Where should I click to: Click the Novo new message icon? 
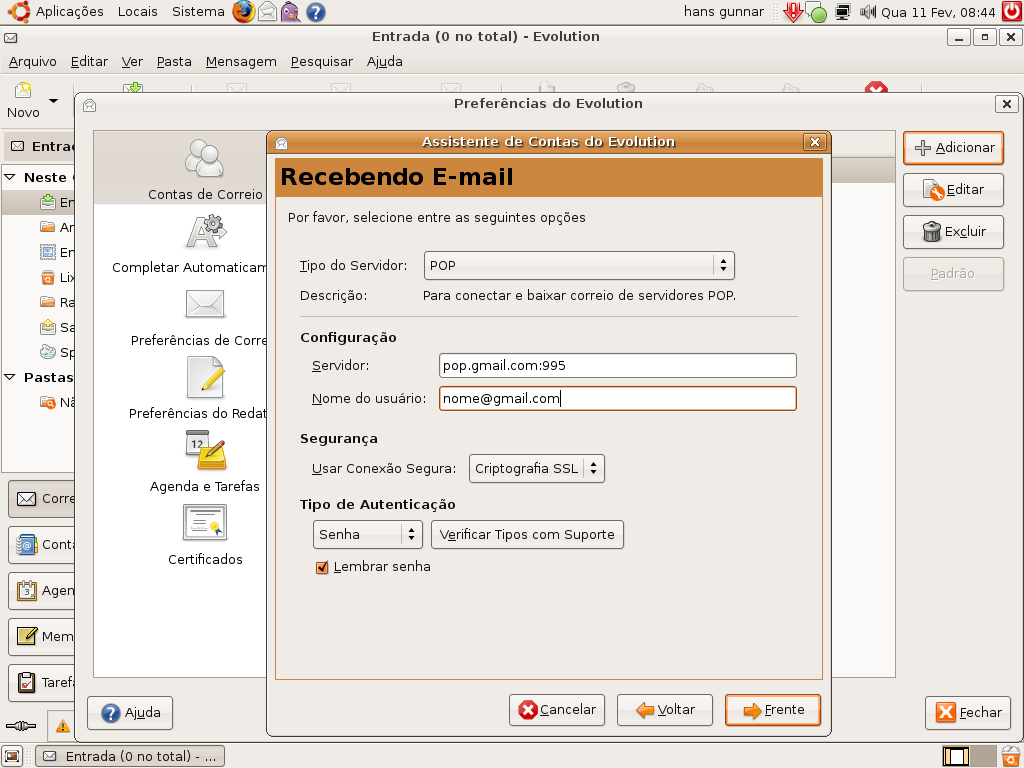click(x=23, y=90)
